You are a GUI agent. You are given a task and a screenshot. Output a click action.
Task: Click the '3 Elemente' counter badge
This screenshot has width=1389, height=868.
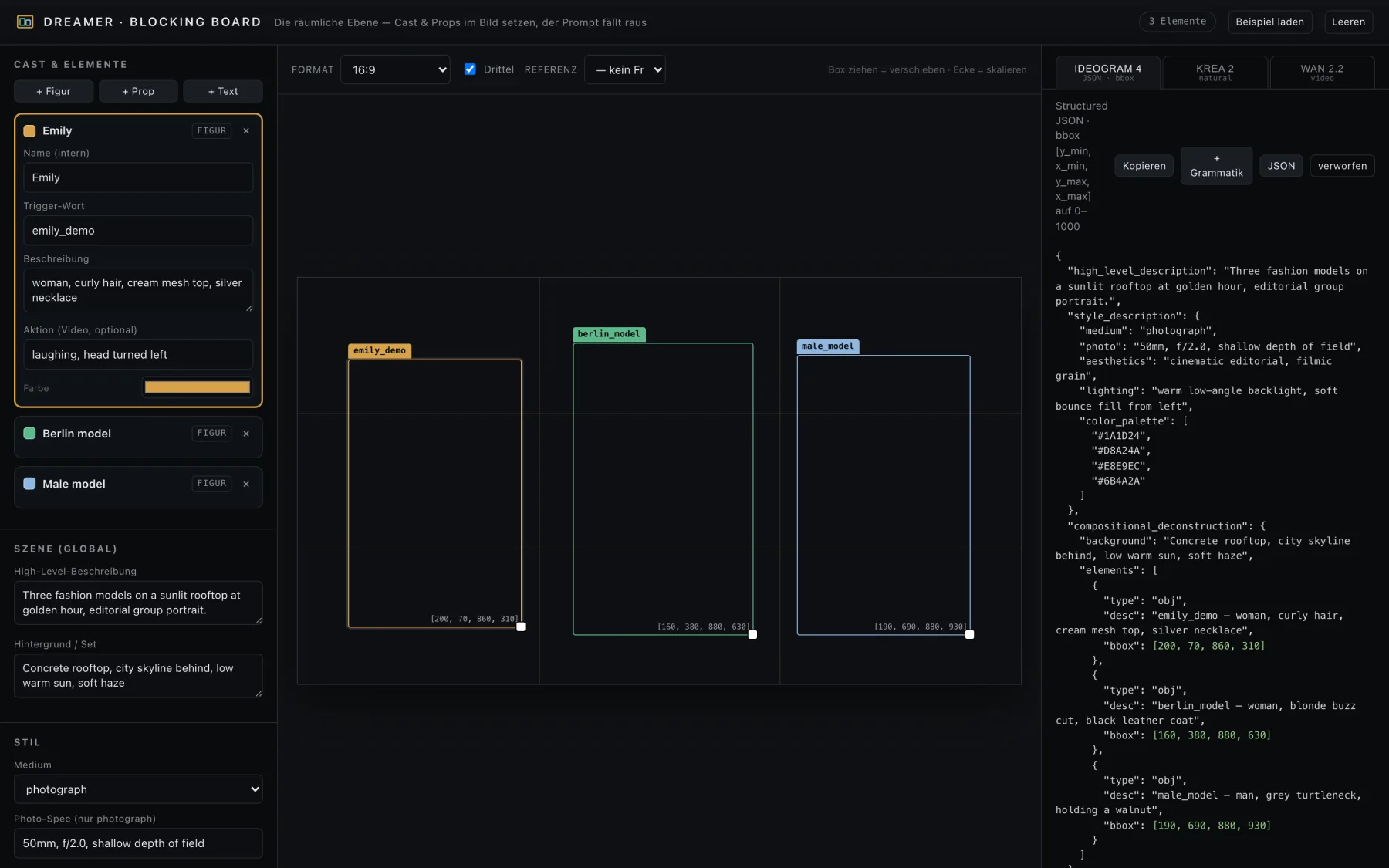1177,22
